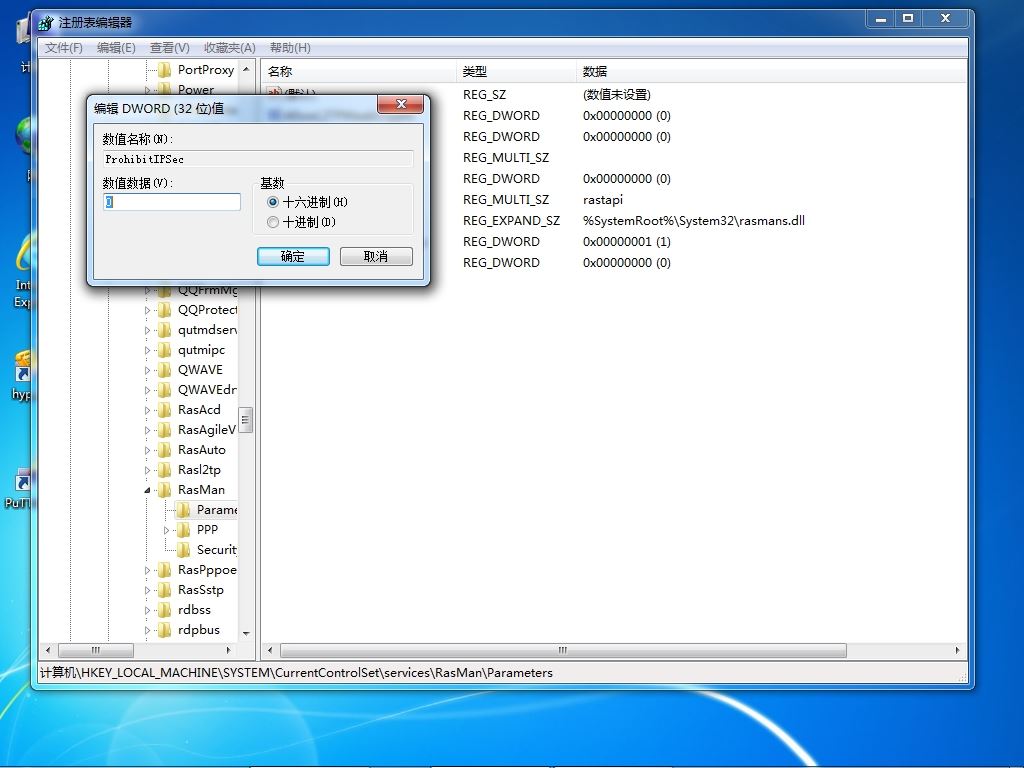Close the 编辑 DWORD dialog
Image resolution: width=1024 pixels, height=768 pixels.
click(400, 104)
